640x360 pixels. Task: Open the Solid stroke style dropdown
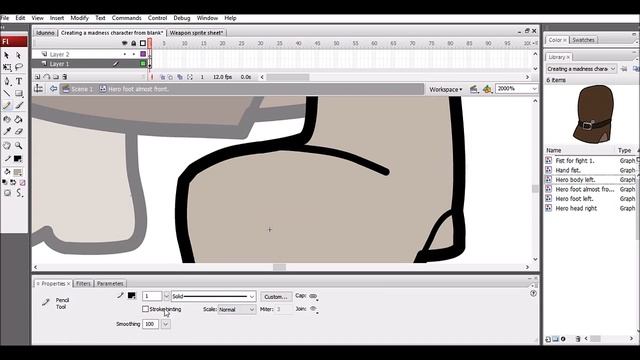click(x=213, y=296)
